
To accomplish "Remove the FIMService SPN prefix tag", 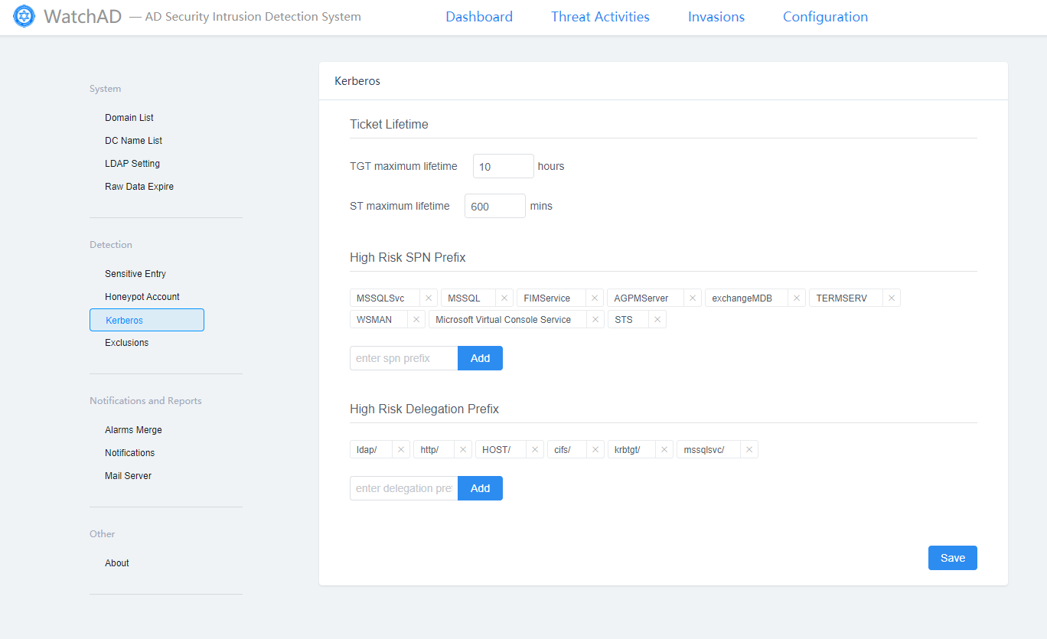I will click(x=594, y=298).
